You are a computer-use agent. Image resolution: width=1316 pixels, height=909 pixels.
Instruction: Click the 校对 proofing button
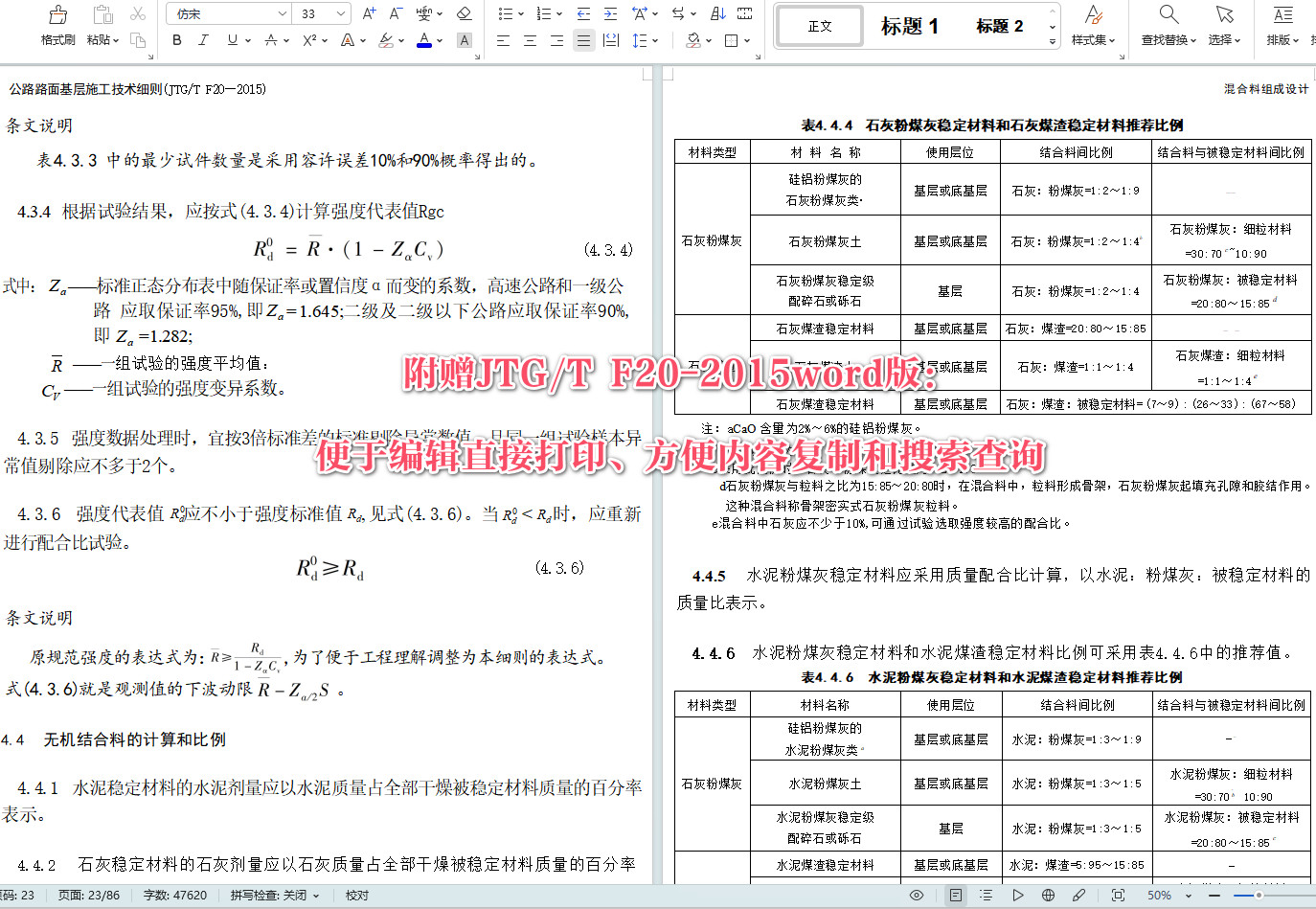(354, 895)
